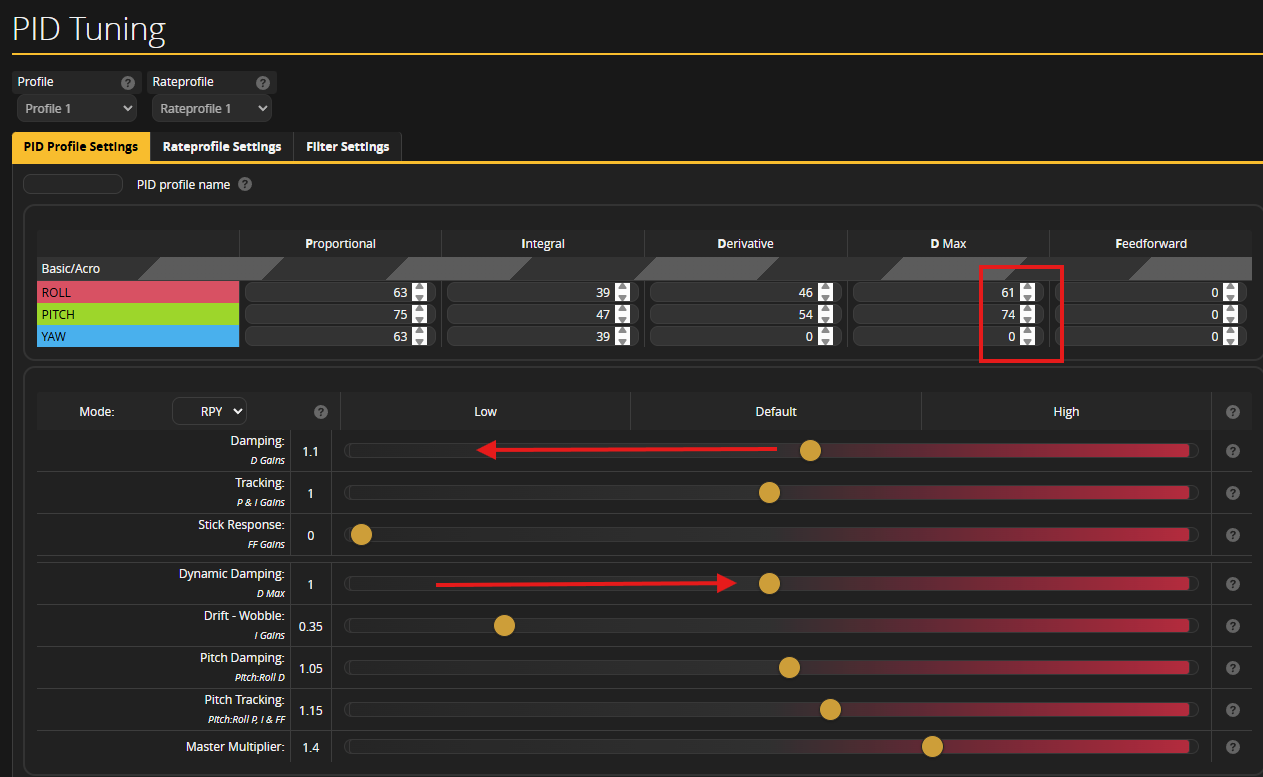Click the Tracking P & I Gains slider handle
The image size is (1263, 777).
(x=769, y=492)
